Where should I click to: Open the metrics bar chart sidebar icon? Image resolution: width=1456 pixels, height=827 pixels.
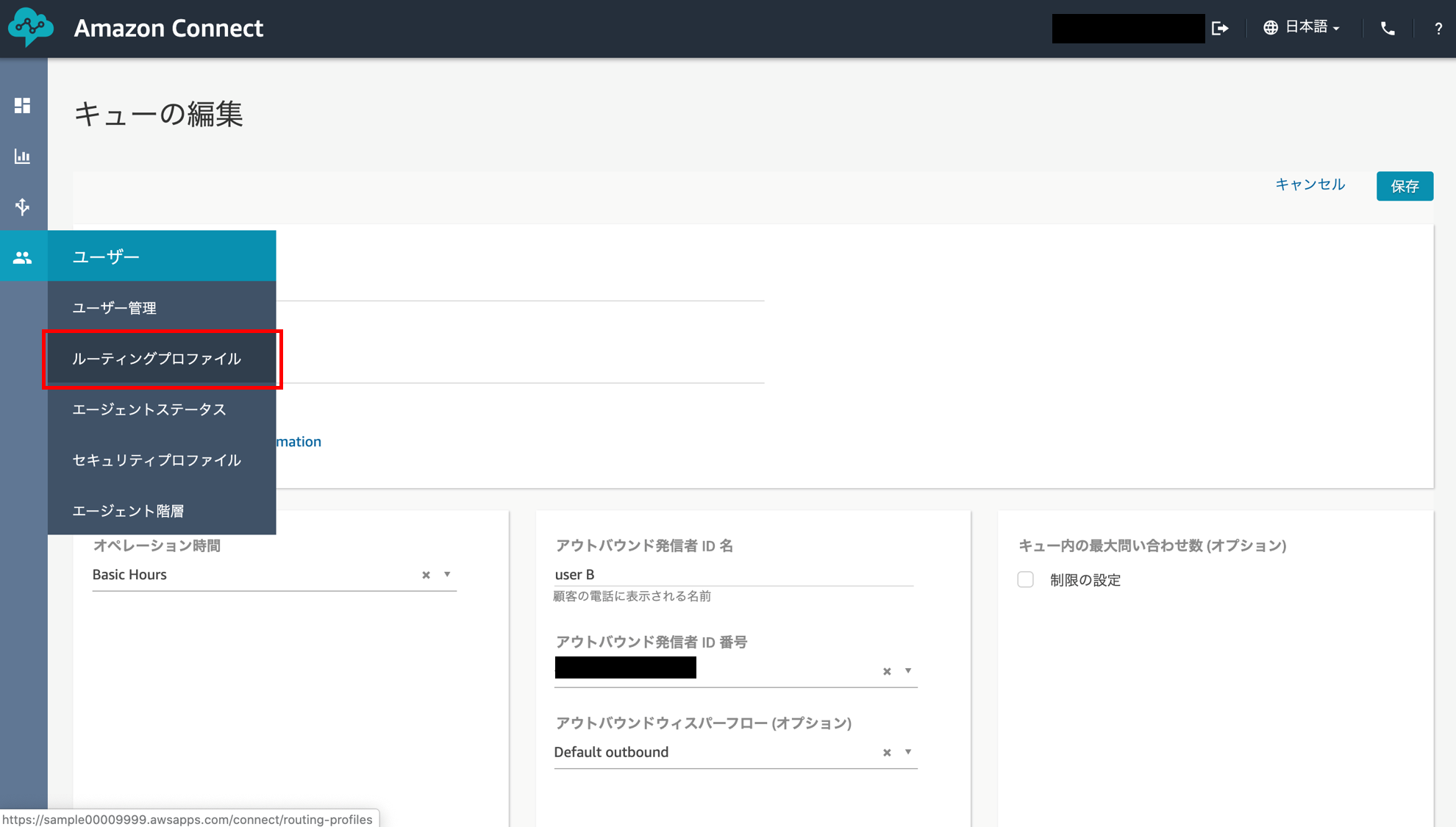pos(23,156)
